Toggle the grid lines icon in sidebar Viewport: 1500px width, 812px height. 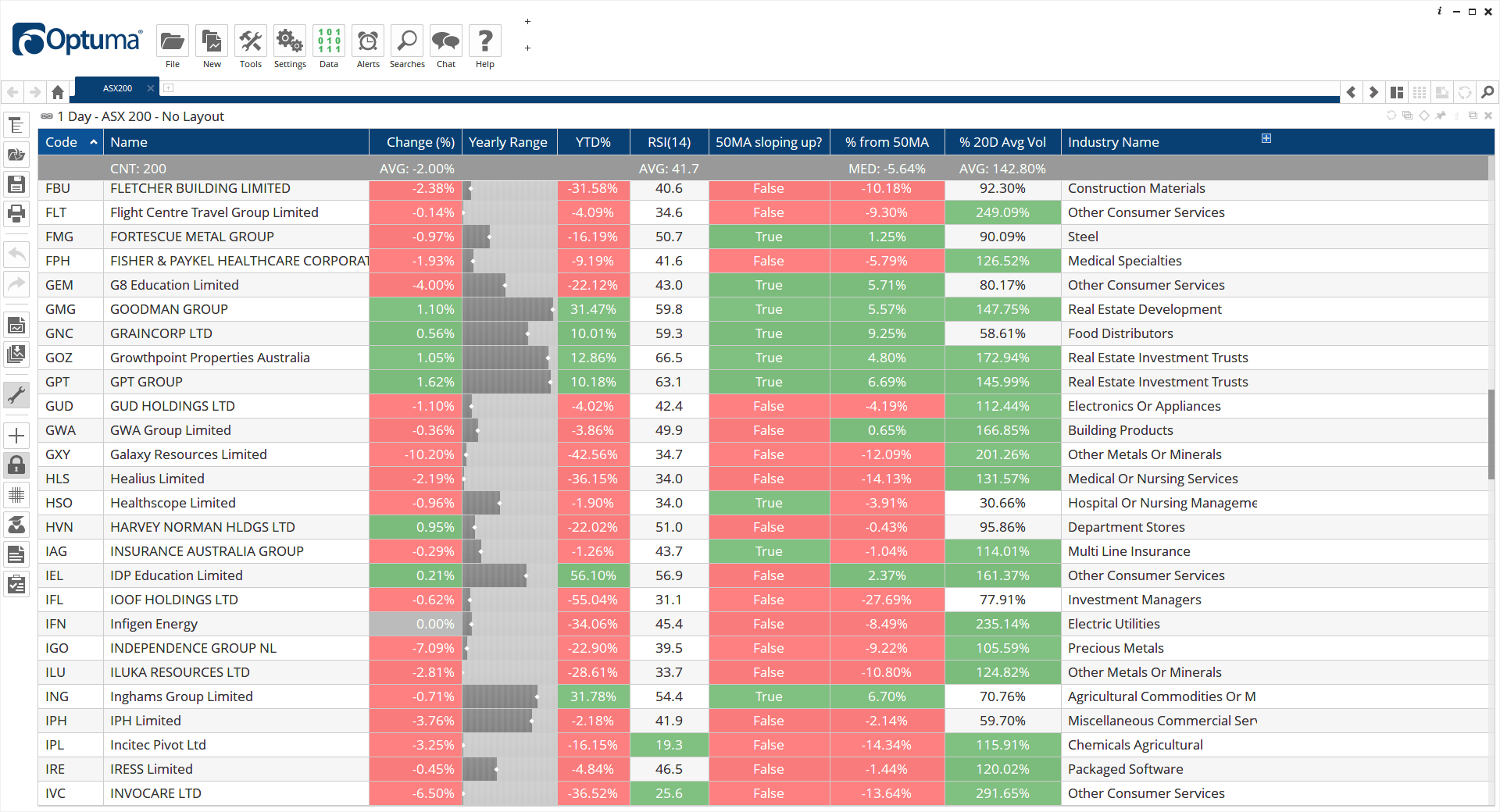[x=16, y=495]
